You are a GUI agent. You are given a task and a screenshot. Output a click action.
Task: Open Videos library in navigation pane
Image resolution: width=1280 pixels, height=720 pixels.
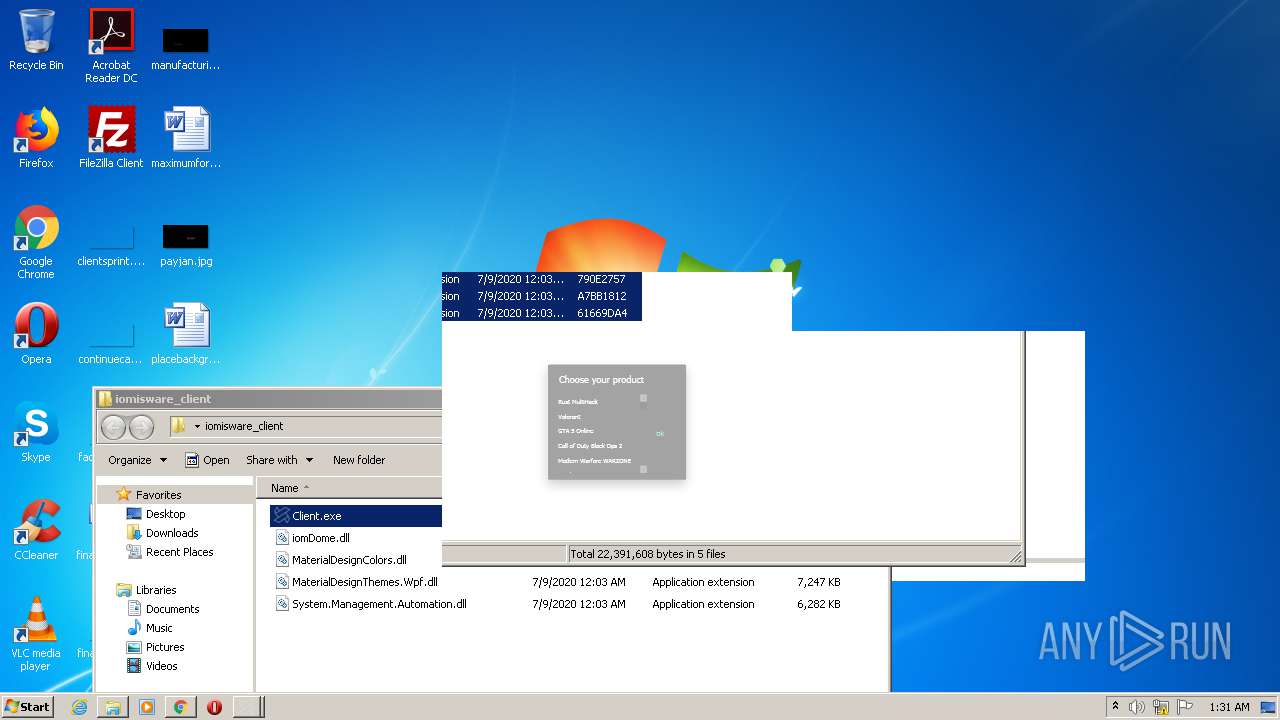coord(152,666)
